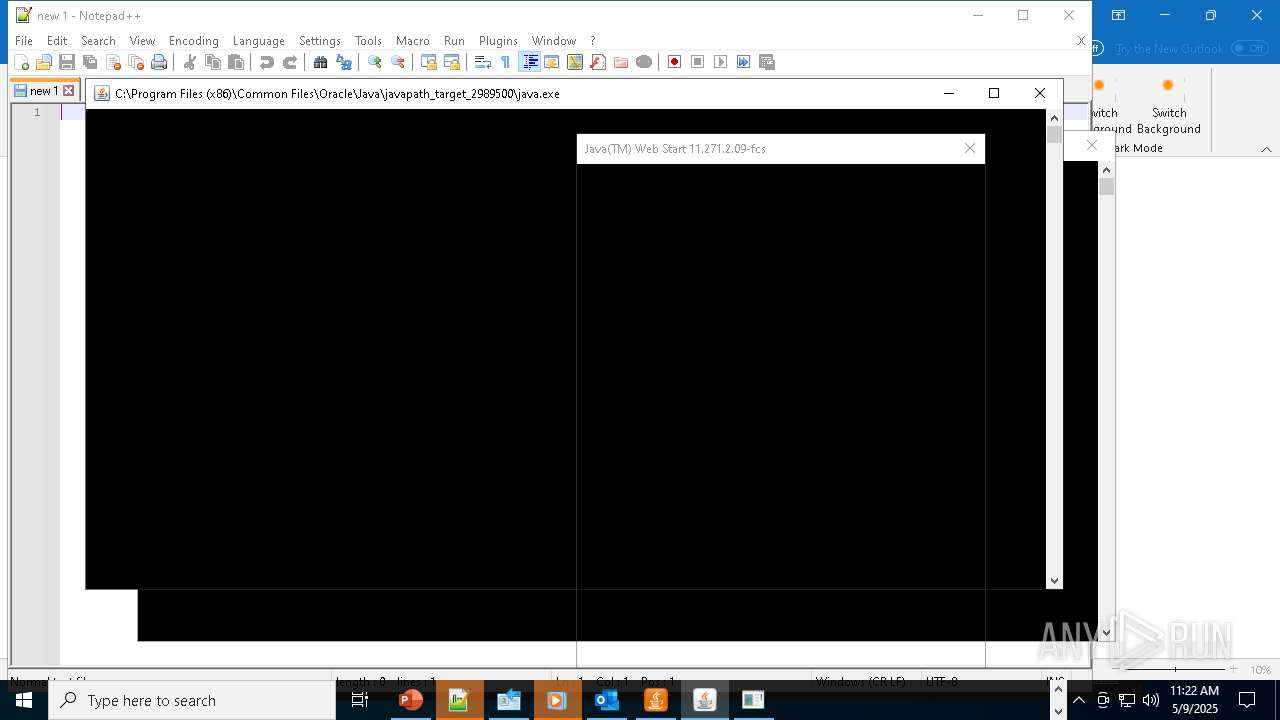The height and width of the screenshot is (720, 1280).
Task: Open the Plugins menu
Action: [498, 41]
